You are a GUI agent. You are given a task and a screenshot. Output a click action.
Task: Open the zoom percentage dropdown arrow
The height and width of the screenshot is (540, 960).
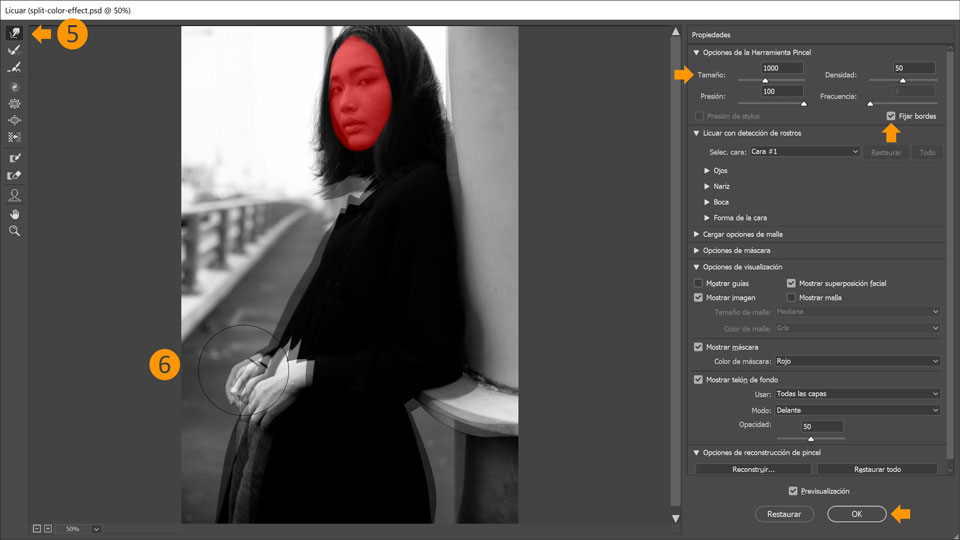(96, 529)
